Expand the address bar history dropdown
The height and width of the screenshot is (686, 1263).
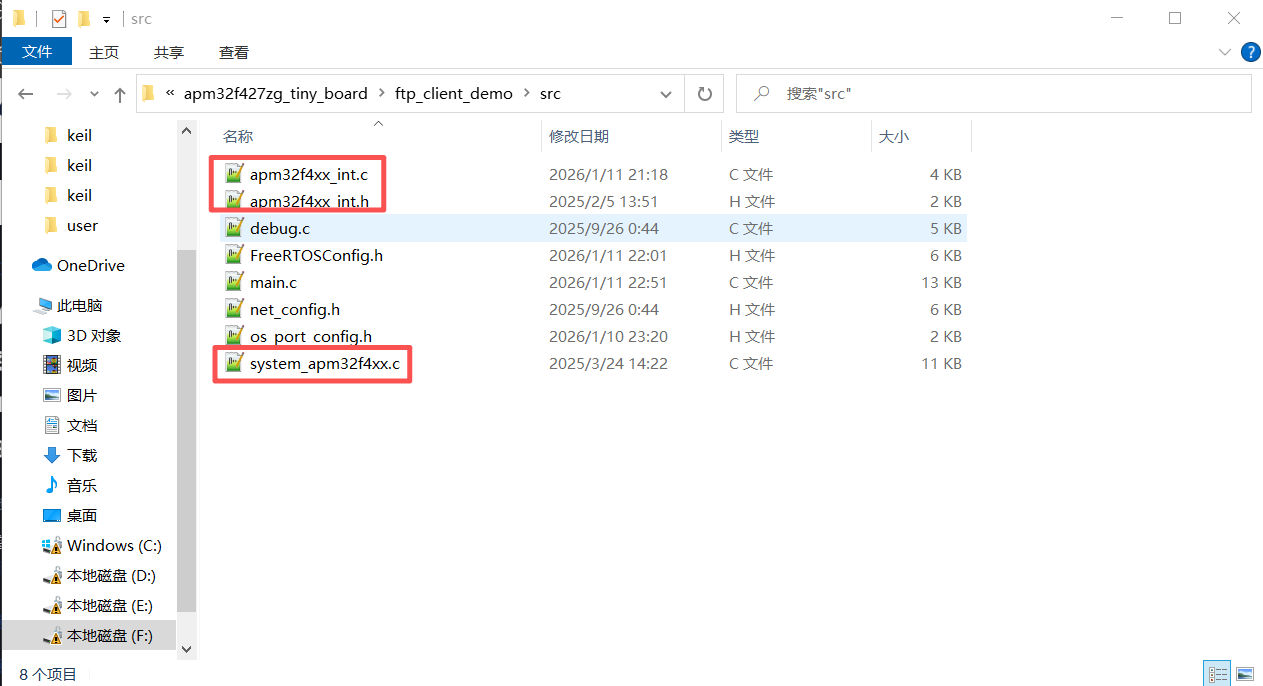point(666,94)
